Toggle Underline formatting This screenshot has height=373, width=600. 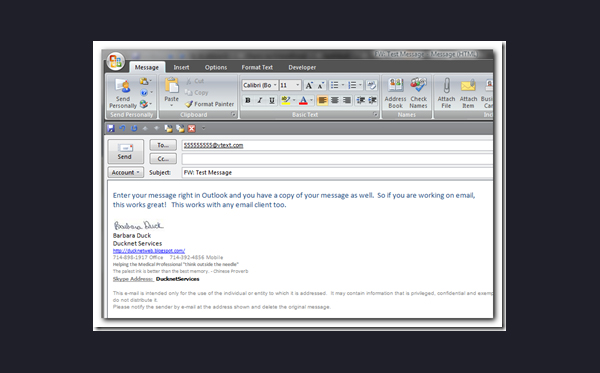pyautogui.click(x=271, y=100)
